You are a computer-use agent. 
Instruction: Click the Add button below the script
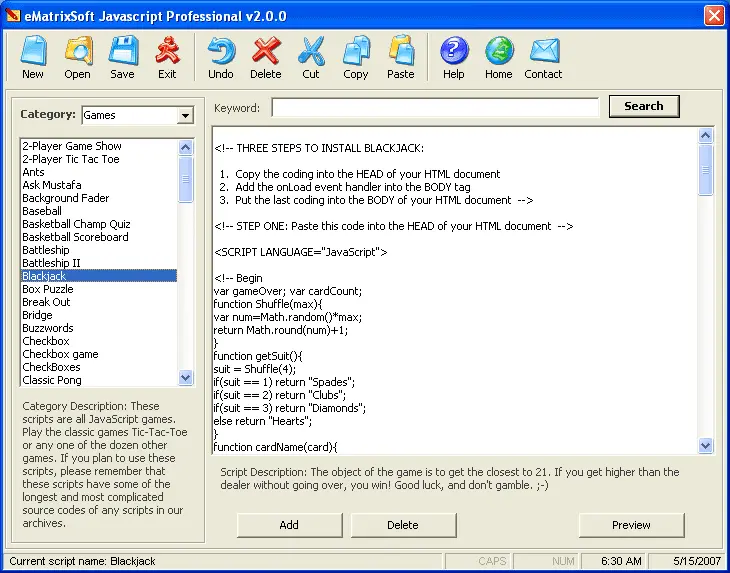tap(289, 525)
